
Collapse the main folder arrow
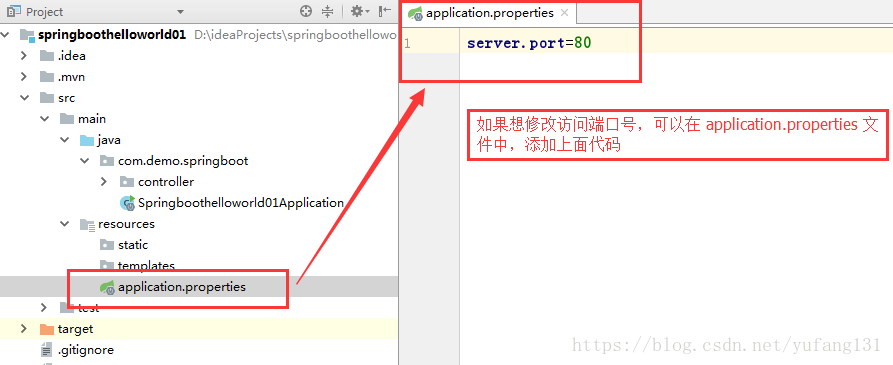[44, 119]
